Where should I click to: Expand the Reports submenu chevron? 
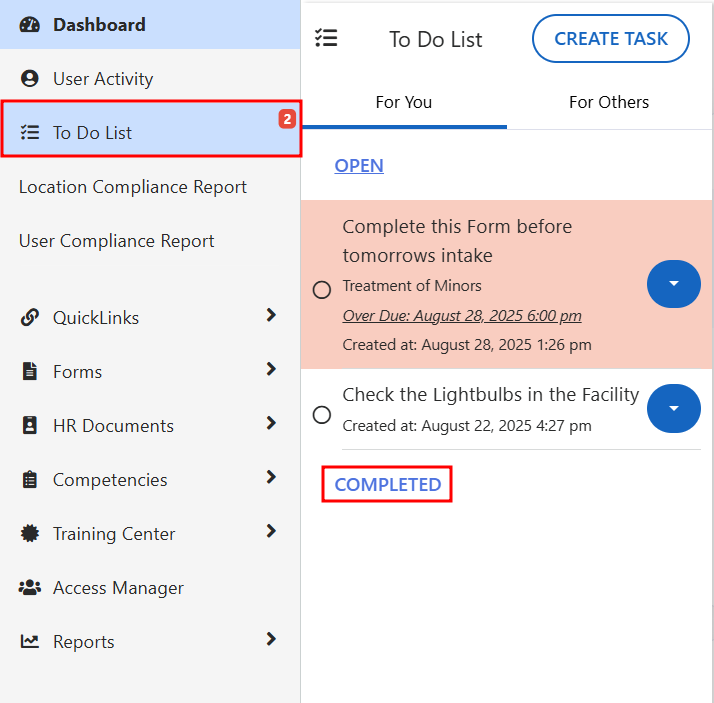pos(271,639)
